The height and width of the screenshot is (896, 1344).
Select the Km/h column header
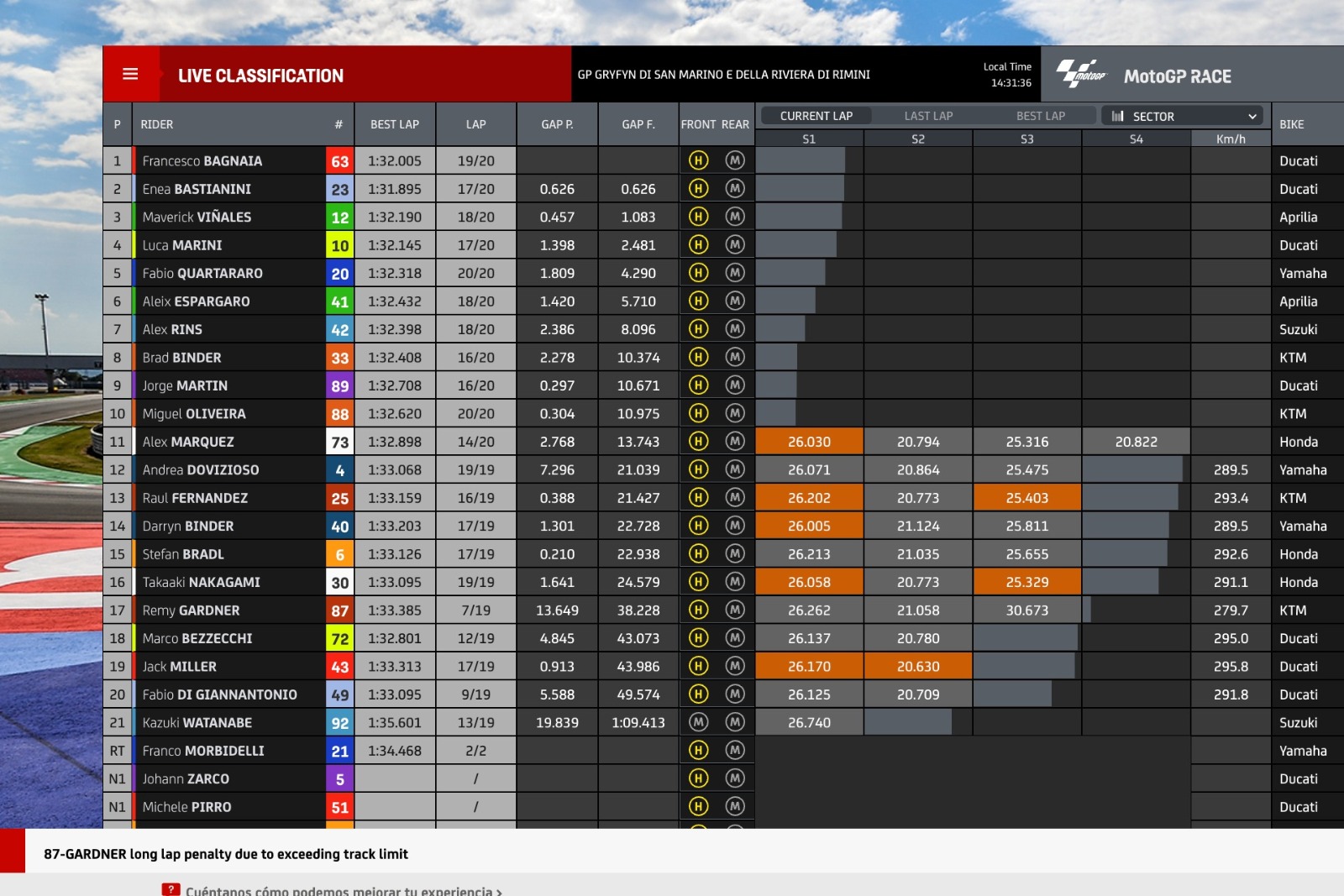click(1231, 139)
